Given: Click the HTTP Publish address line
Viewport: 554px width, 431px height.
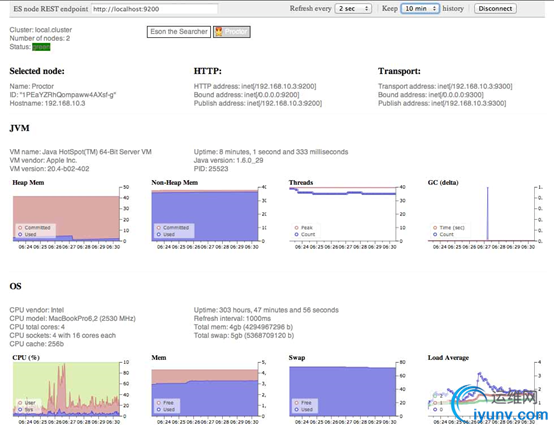Looking at the screenshot, I should tap(258, 103).
